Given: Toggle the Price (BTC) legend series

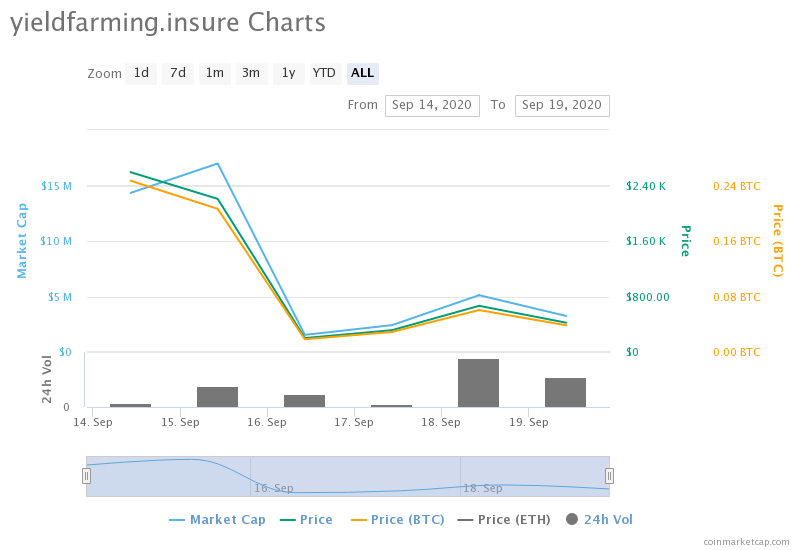Looking at the screenshot, I should coord(394,519).
